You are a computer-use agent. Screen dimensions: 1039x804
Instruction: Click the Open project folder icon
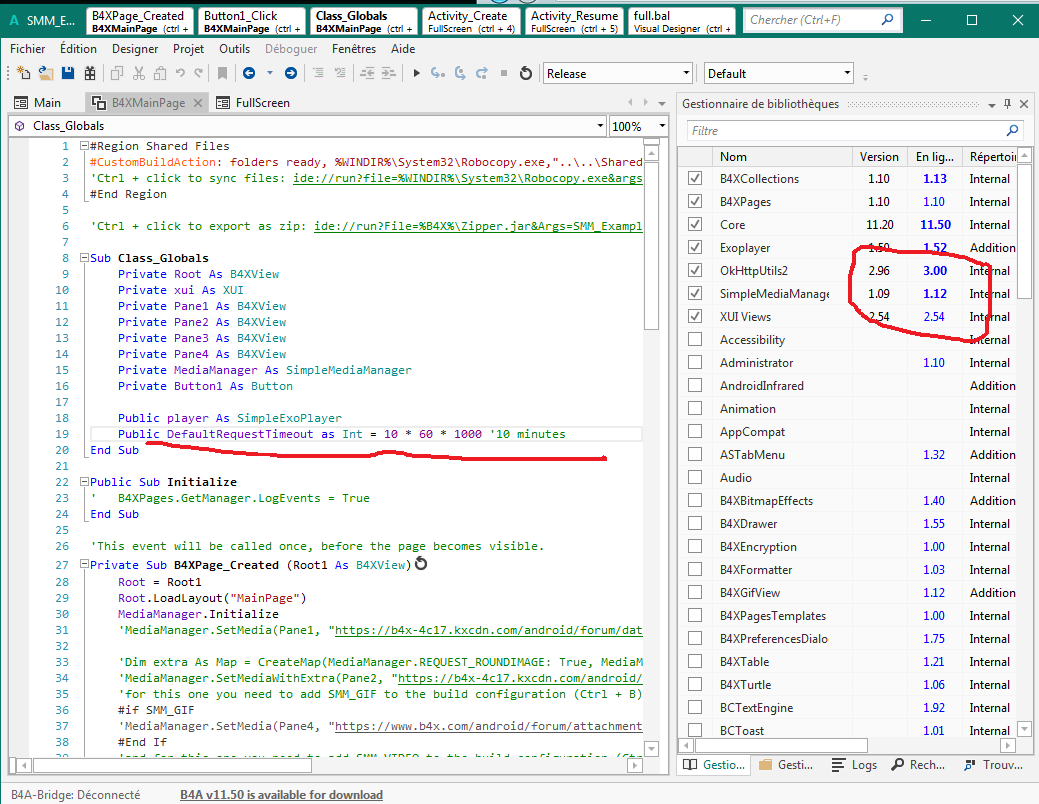pos(46,73)
